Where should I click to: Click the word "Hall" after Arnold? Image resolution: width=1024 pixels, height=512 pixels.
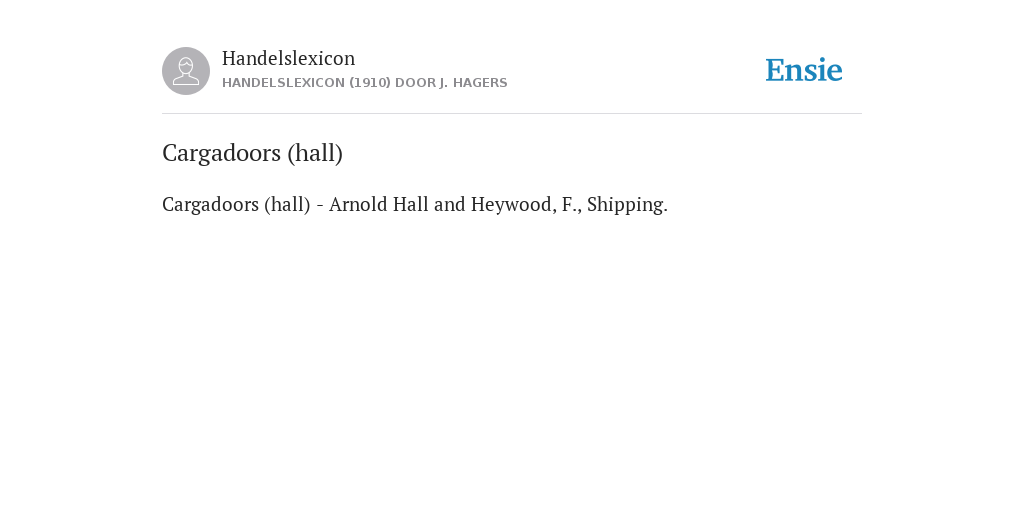[411, 204]
